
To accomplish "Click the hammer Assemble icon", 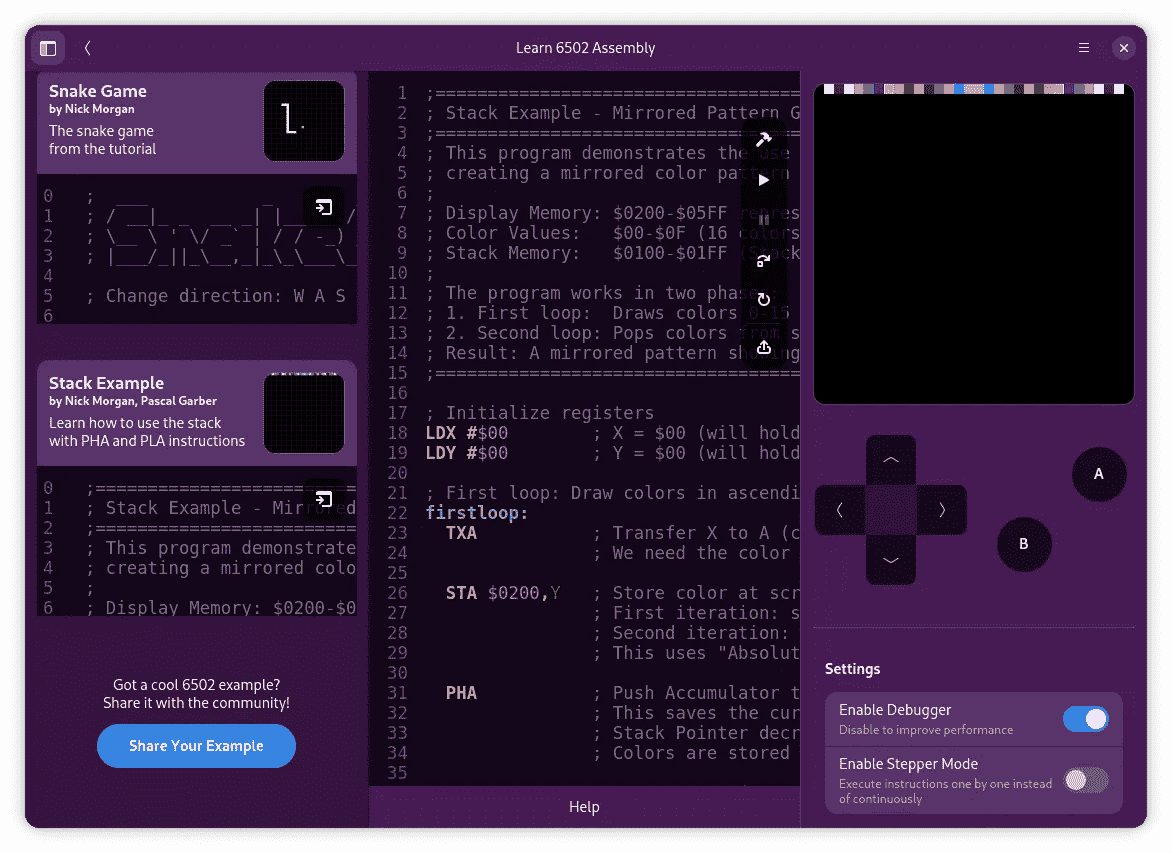I will (x=763, y=140).
